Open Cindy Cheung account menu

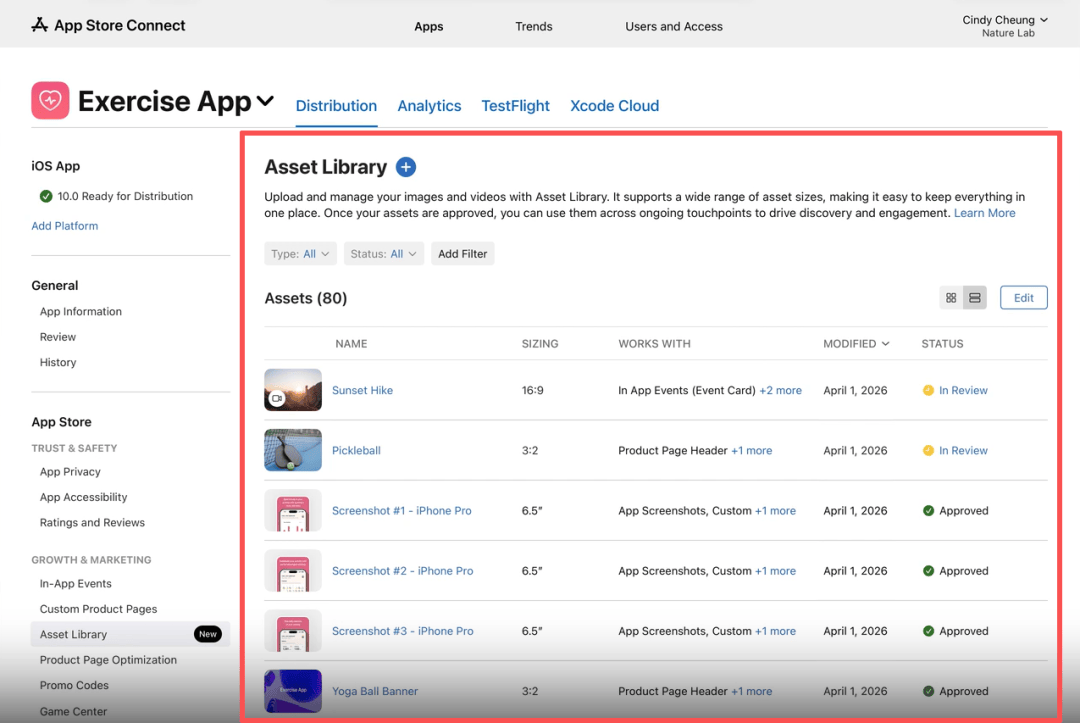pyautogui.click(x=1005, y=25)
